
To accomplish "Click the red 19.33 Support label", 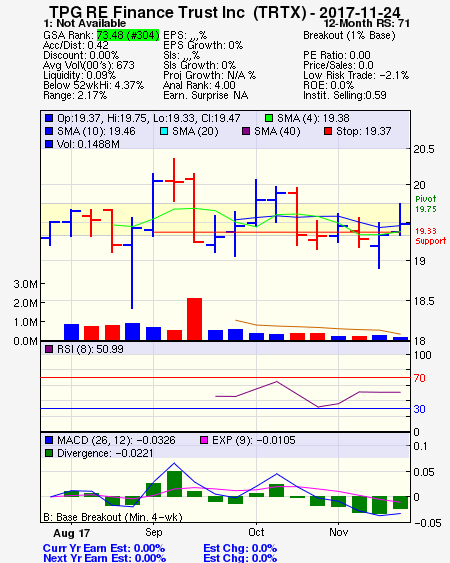I will point(431,236).
